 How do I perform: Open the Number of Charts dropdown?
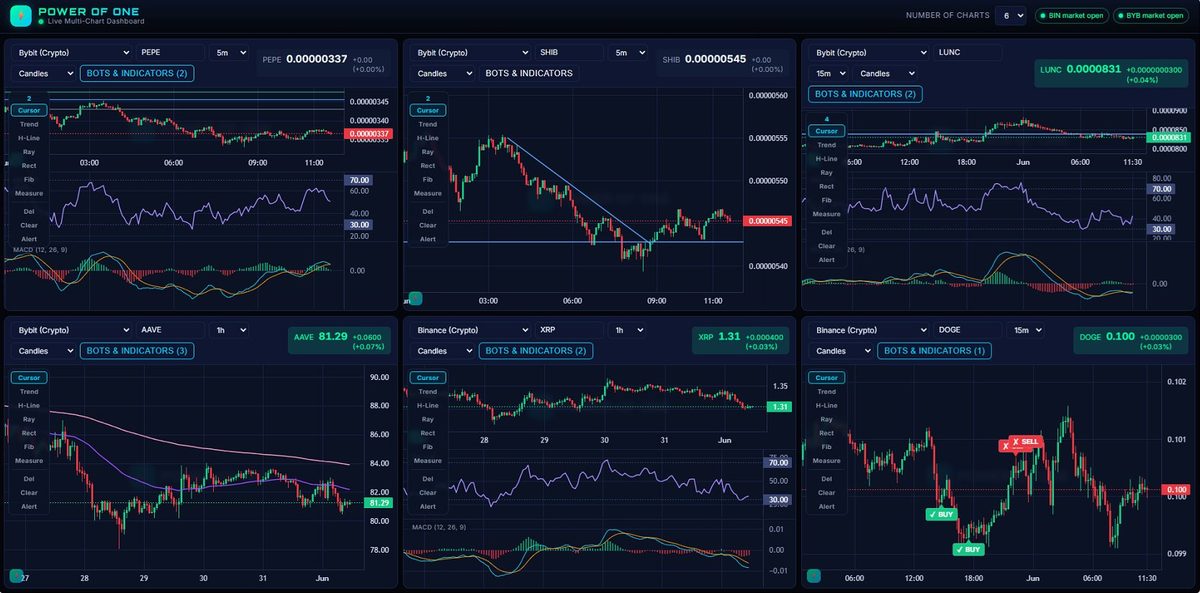(x=1011, y=15)
